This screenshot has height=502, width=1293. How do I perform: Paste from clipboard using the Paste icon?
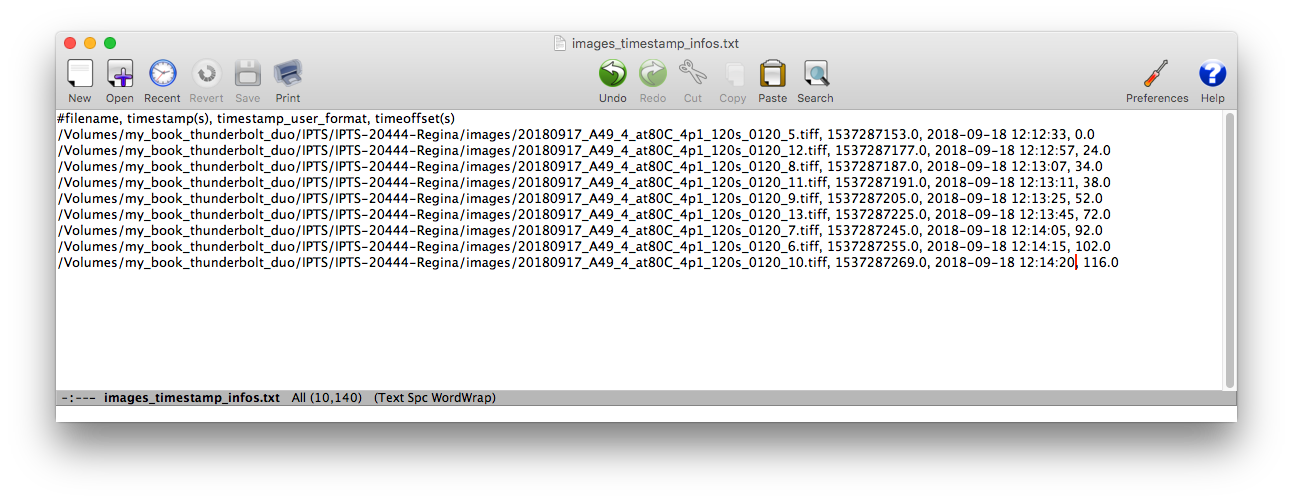click(772, 75)
